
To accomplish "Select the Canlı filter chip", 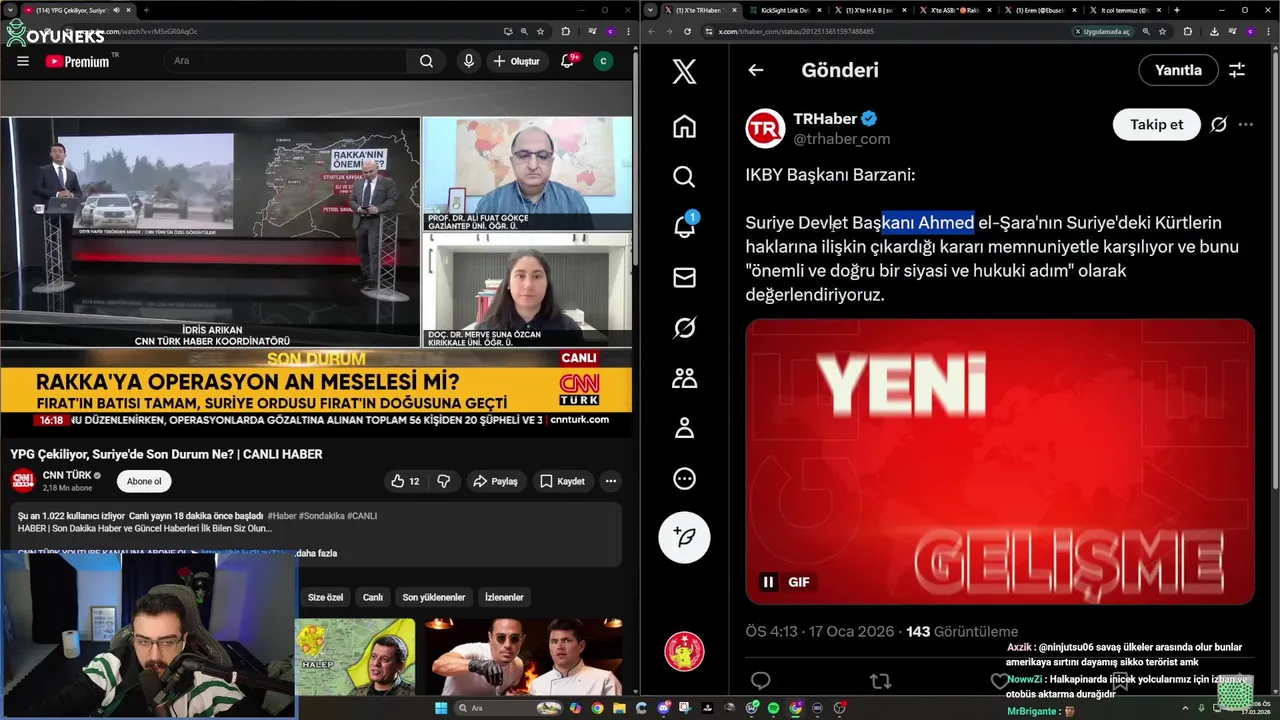I will [373, 597].
